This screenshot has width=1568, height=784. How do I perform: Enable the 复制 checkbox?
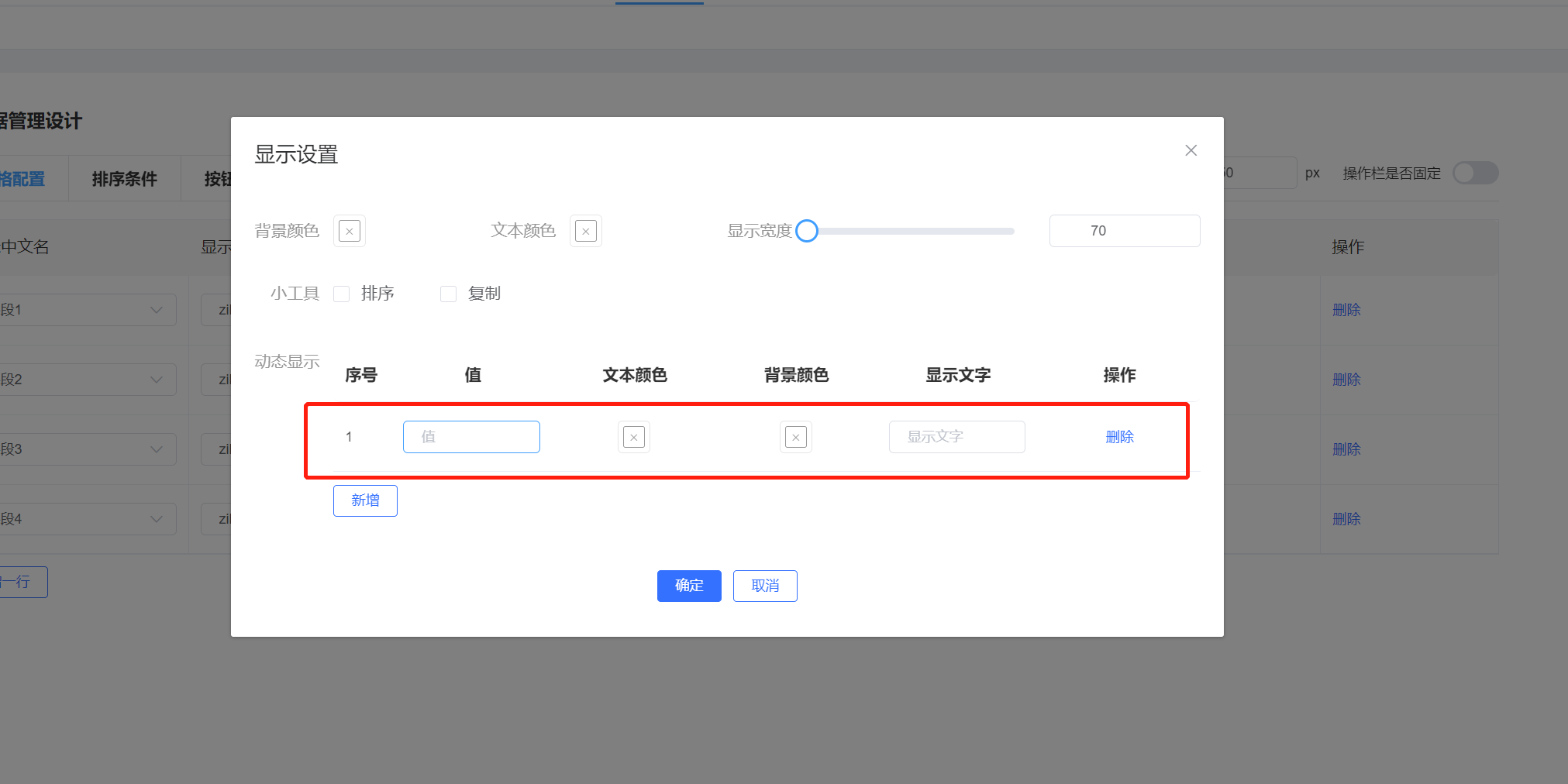(x=448, y=293)
